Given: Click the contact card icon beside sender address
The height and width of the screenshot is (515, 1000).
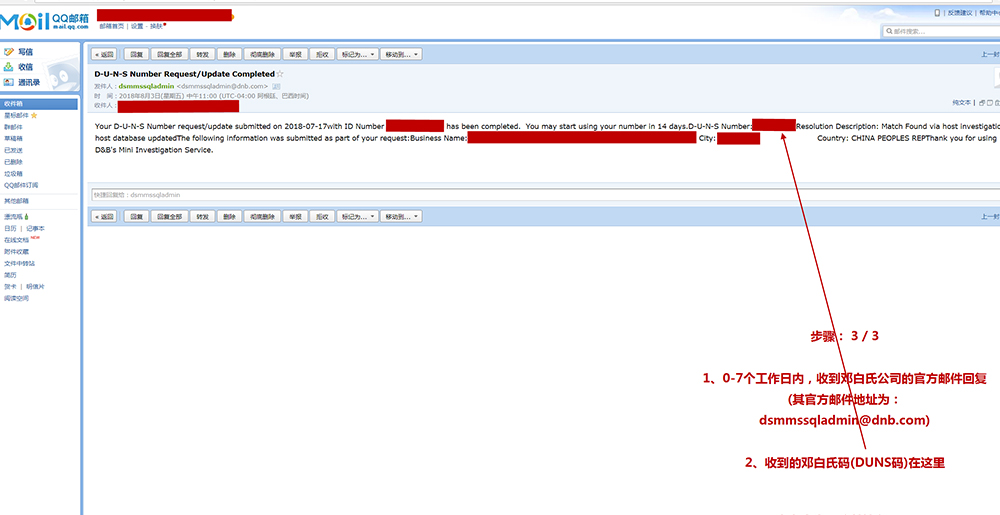Looking at the screenshot, I should (277, 87).
